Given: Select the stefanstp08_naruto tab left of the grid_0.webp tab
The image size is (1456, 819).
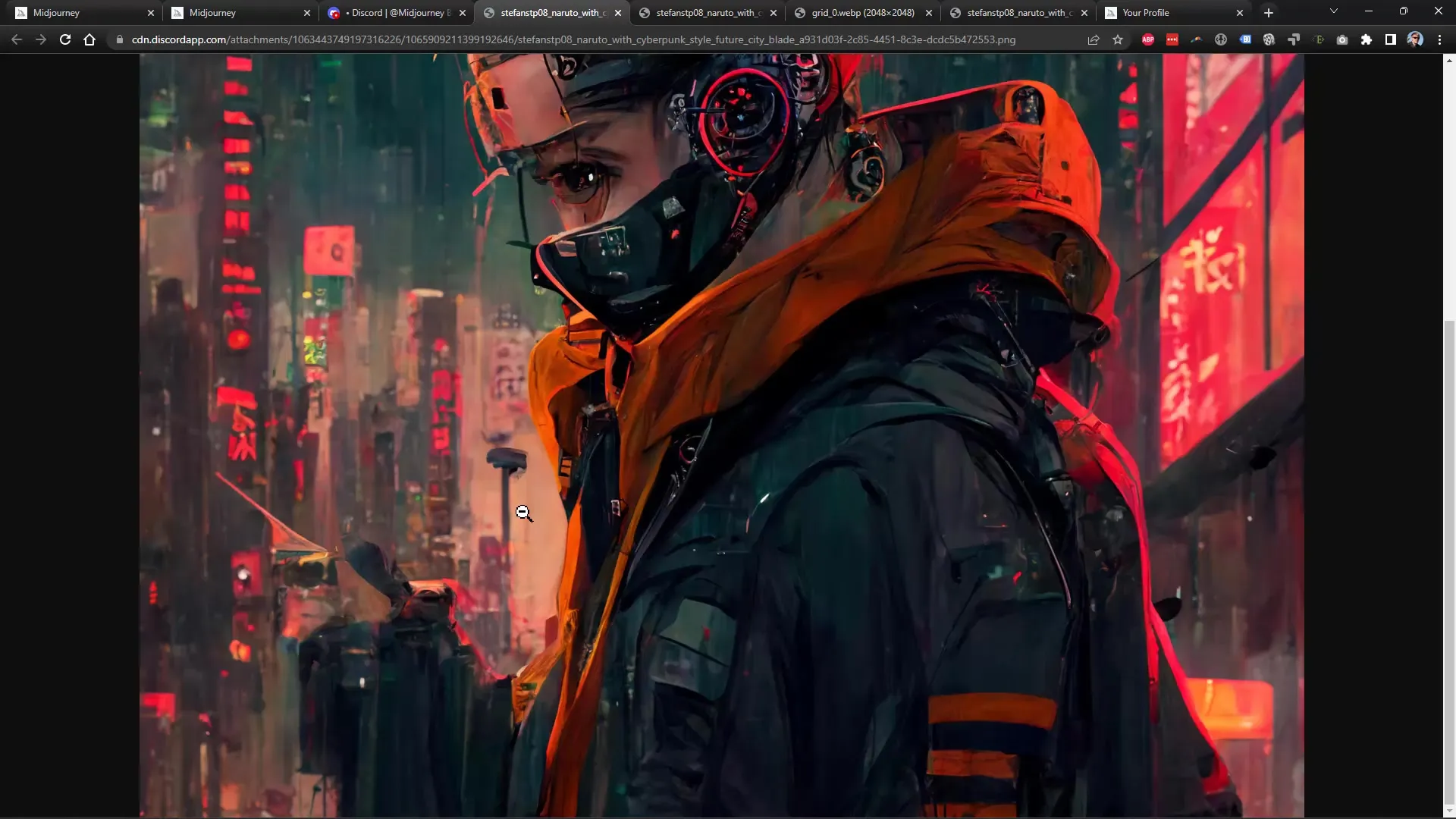Looking at the screenshot, I should 707,13.
